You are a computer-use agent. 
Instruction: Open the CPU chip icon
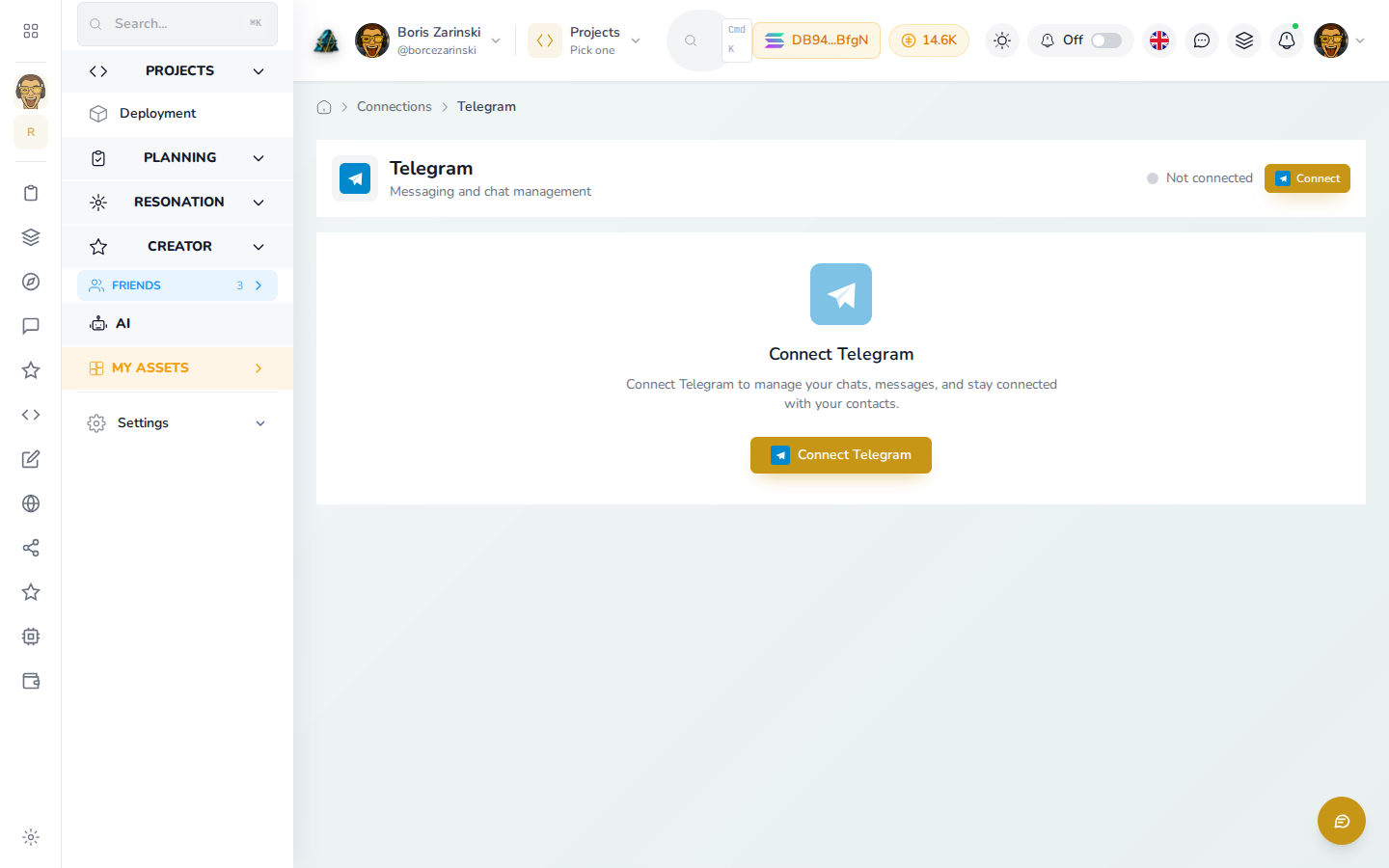pyautogui.click(x=31, y=637)
